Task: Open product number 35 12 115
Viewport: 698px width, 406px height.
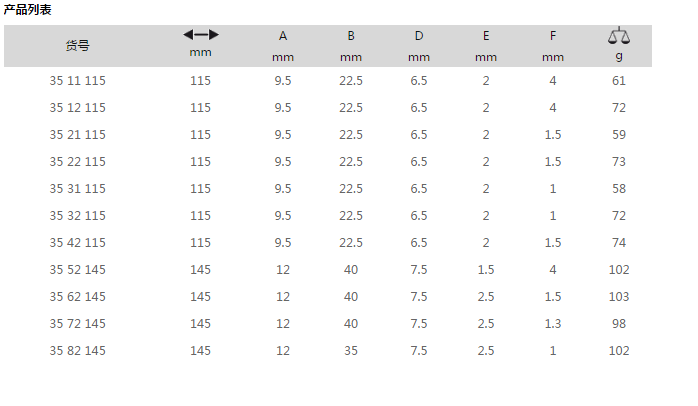Action: point(77,108)
